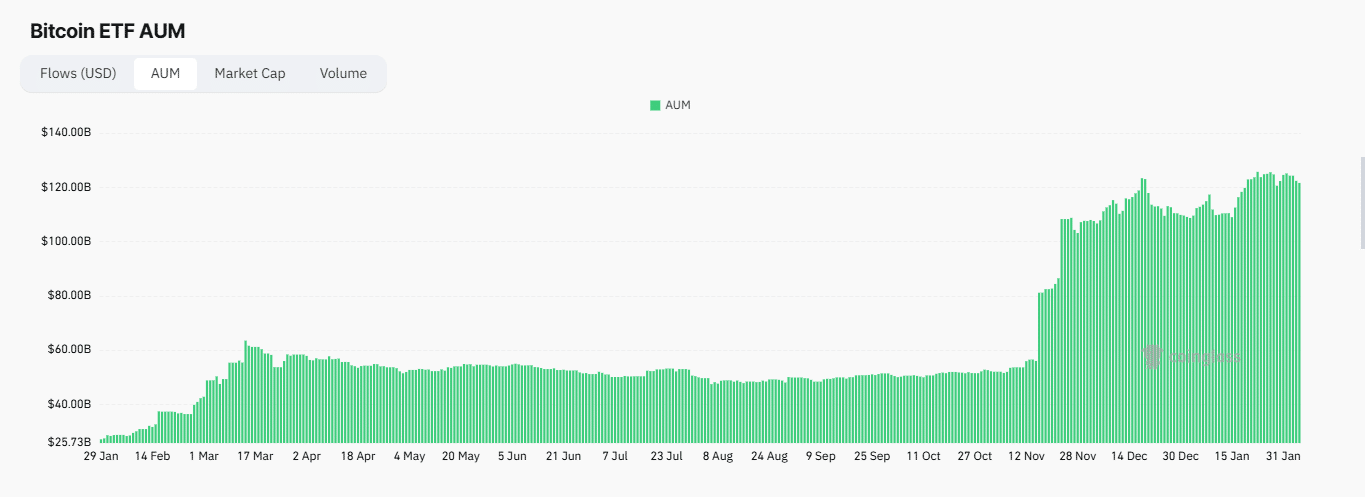This screenshot has width=1365, height=497.
Task: Click the green AUM legend swatch
Action: pos(655,105)
